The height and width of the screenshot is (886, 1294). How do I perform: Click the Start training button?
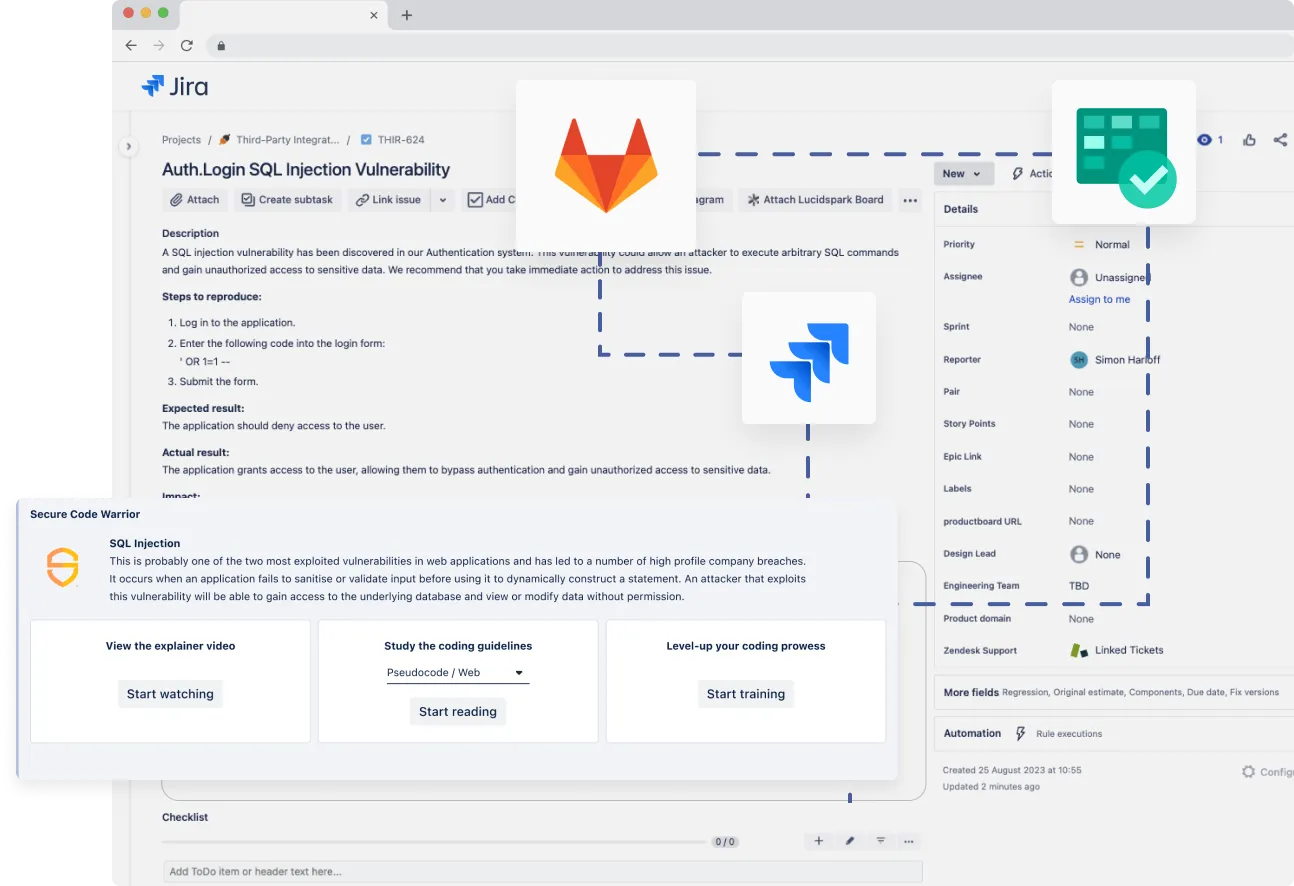point(746,694)
